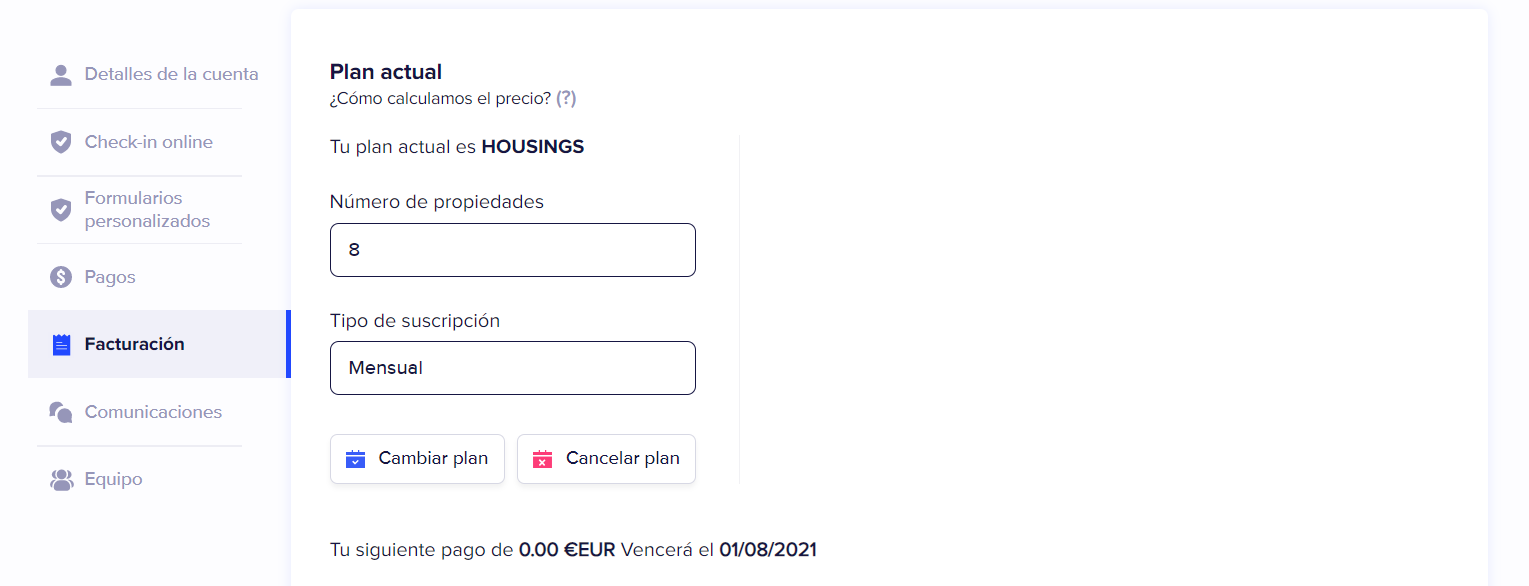The image size is (1529, 586).
Task: Click the shield icon beside Formularios personalizados
Action: (61, 210)
